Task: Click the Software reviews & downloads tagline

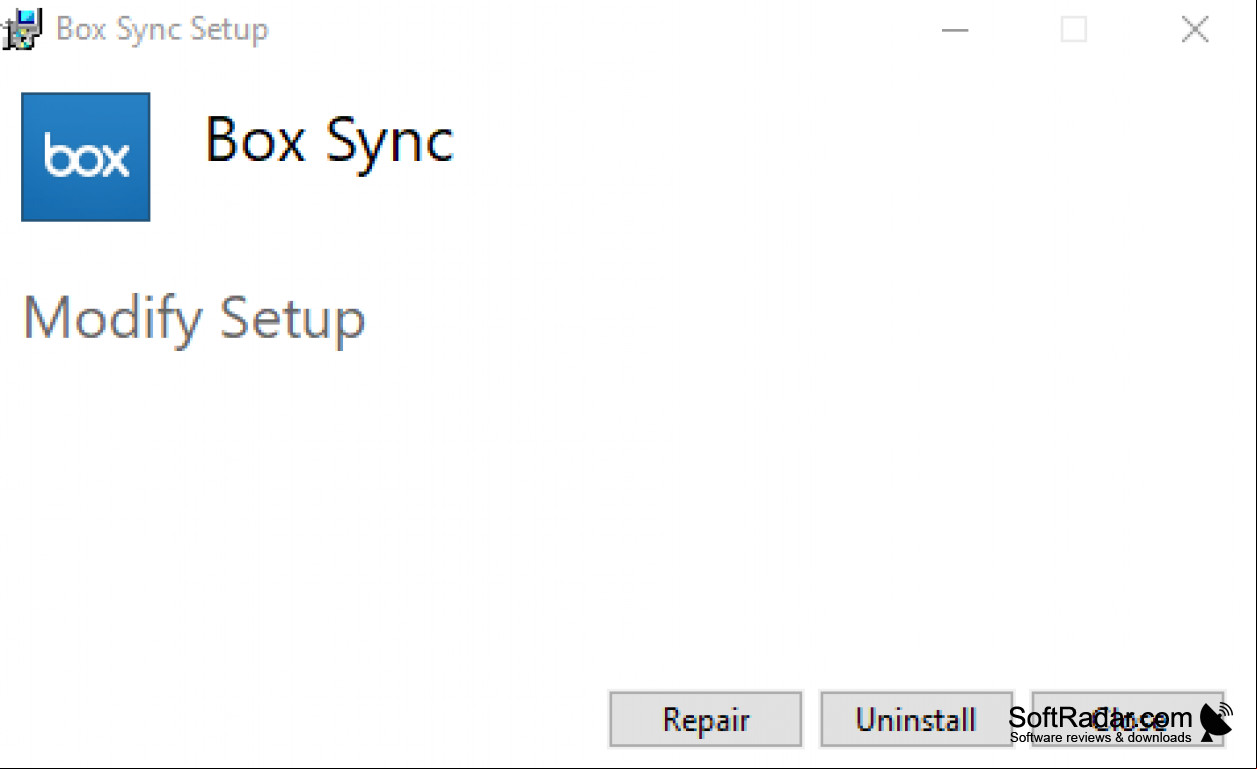Action: coord(1100,738)
